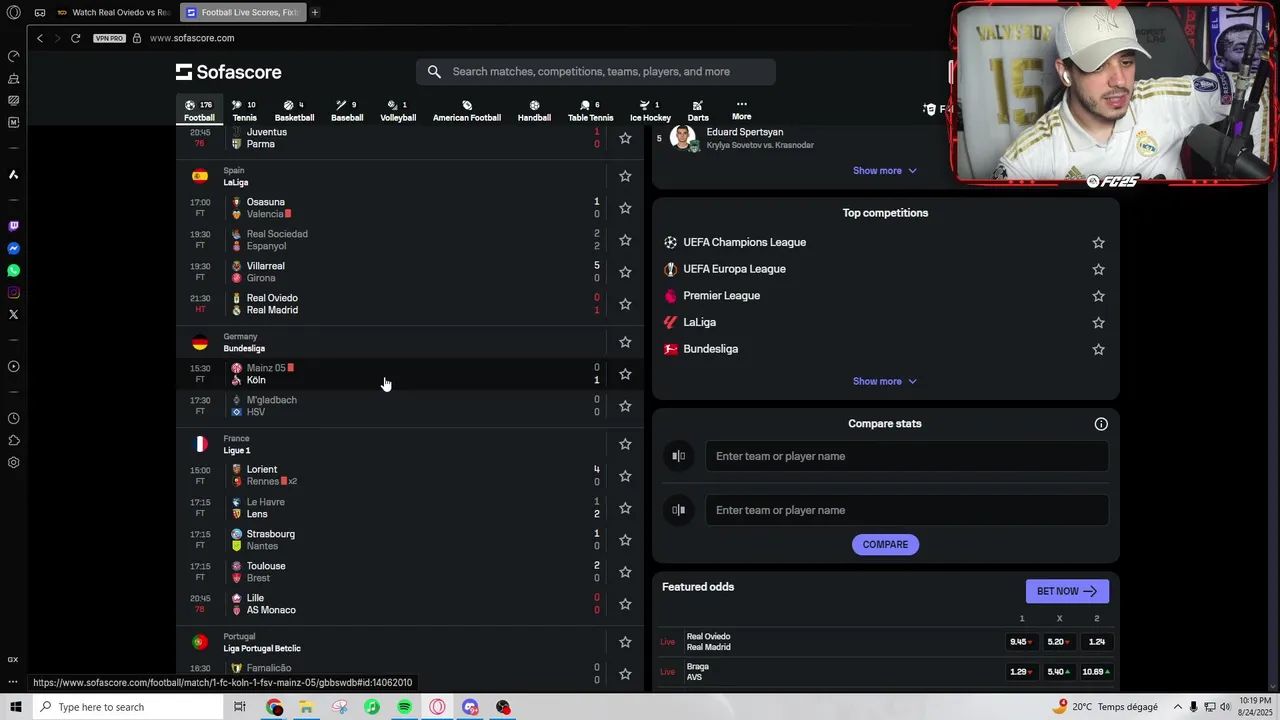Favorite Mainz 05 vs Köln match
The height and width of the screenshot is (720, 1280).
[625, 374]
